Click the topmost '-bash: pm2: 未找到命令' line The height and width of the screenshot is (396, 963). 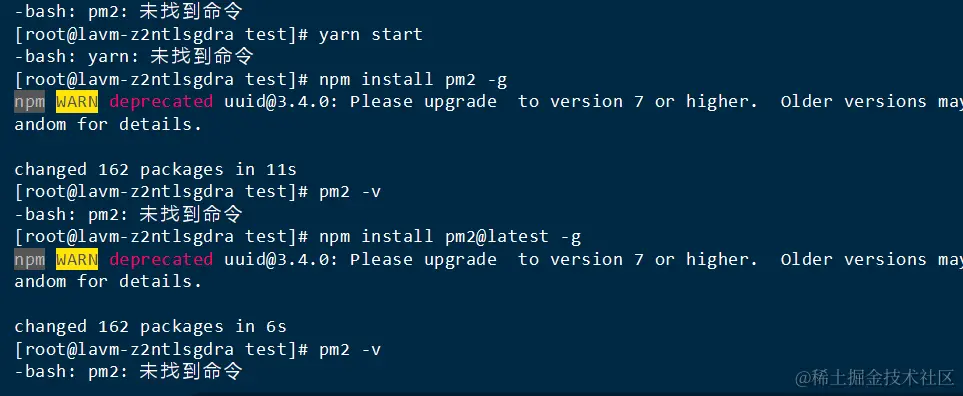tap(128, 10)
